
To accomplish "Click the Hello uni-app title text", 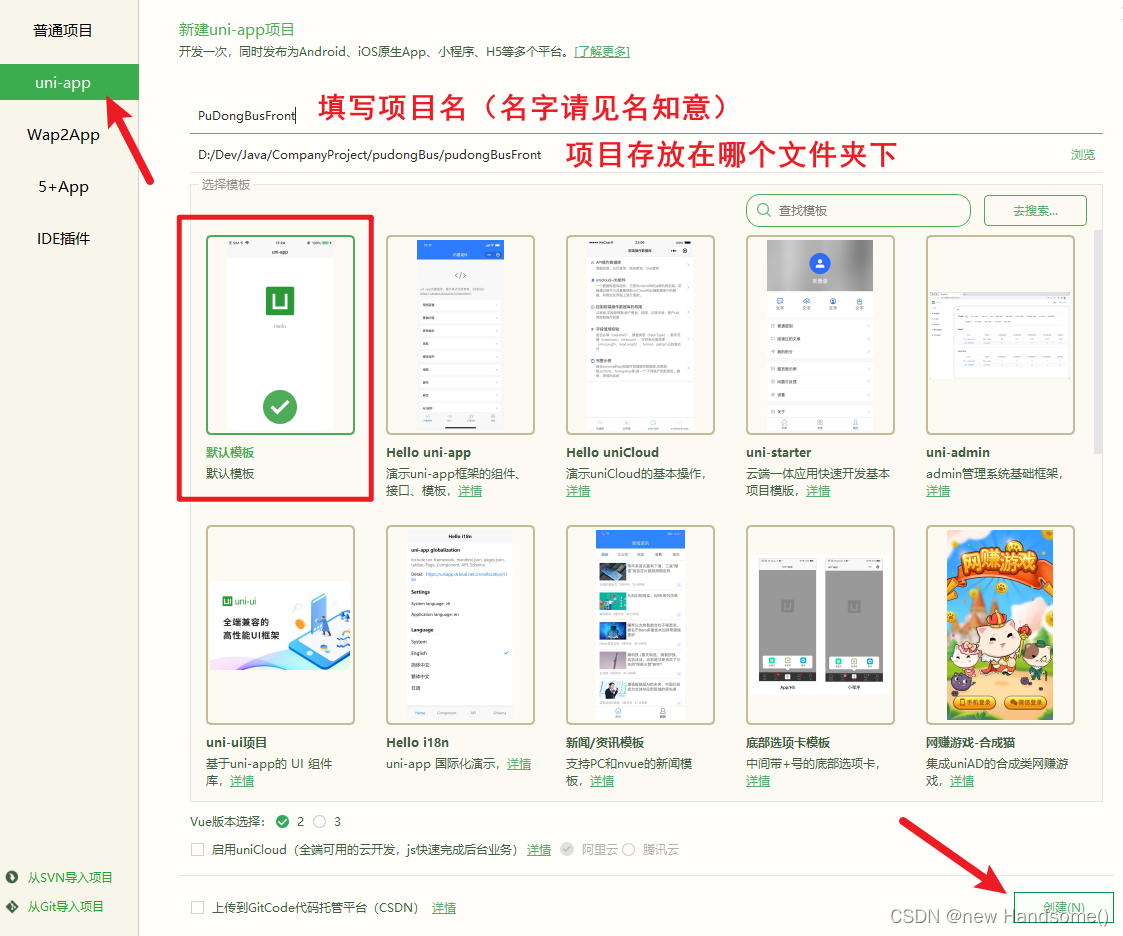I will point(428,453).
